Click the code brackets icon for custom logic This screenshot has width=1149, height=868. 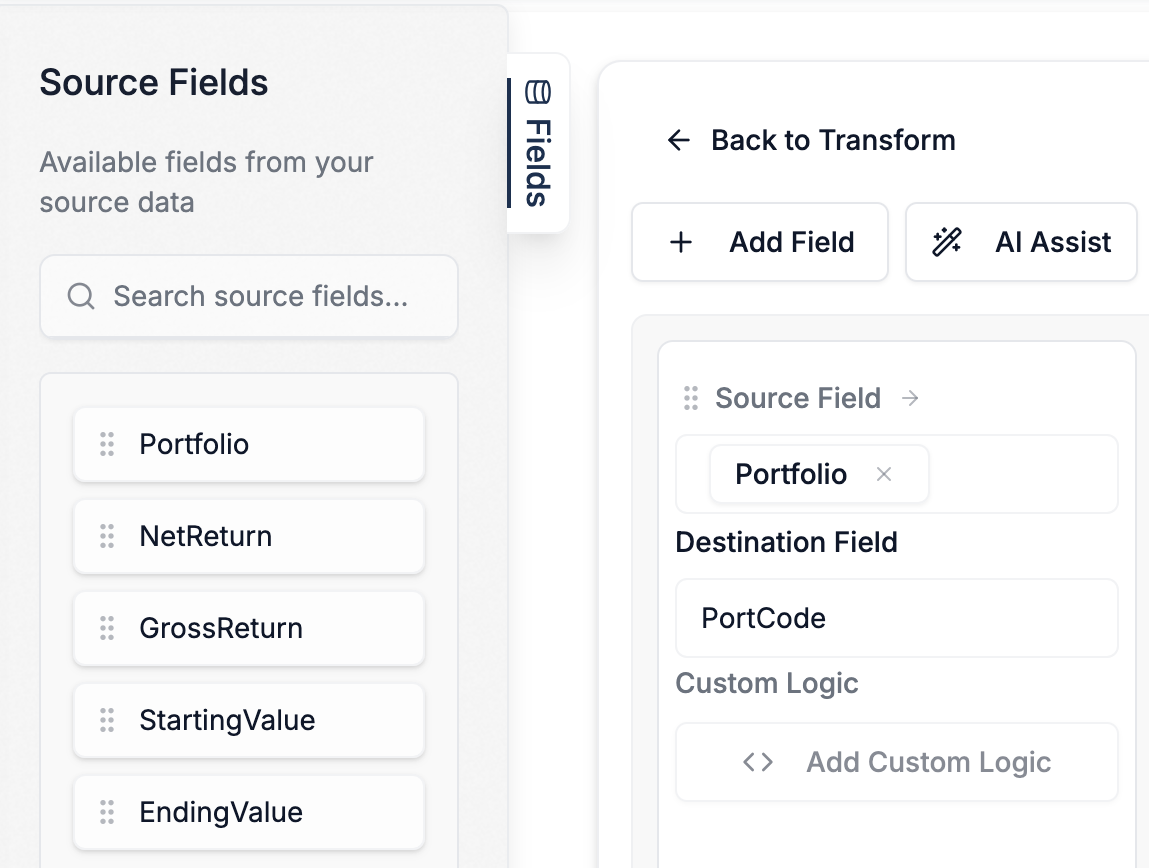(x=758, y=762)
